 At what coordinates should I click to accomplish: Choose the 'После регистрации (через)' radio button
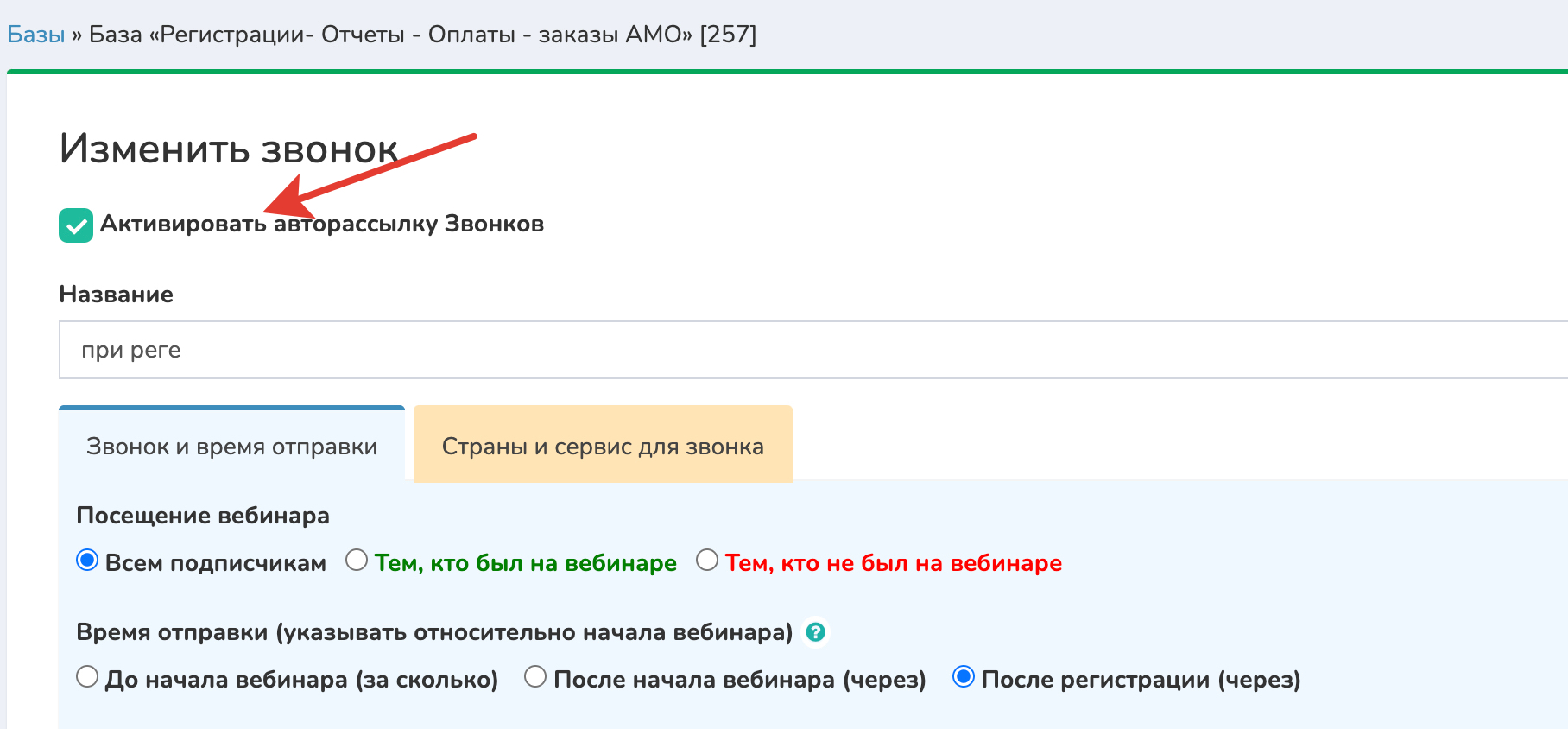pyautogui.click(x=964, y=677)
